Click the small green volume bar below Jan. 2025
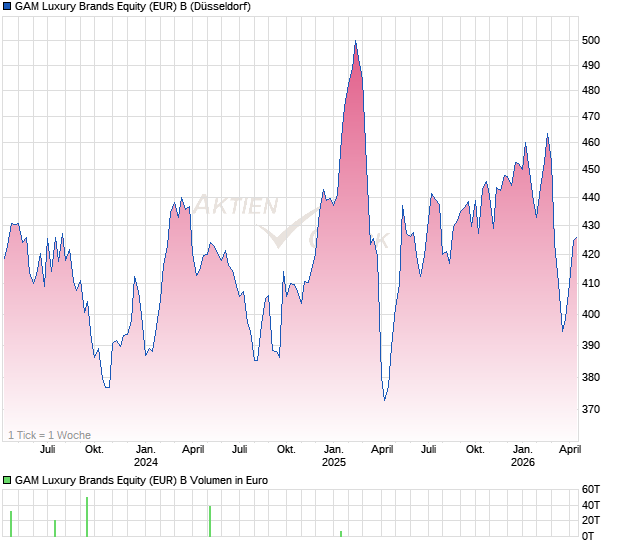 point(341,533)
